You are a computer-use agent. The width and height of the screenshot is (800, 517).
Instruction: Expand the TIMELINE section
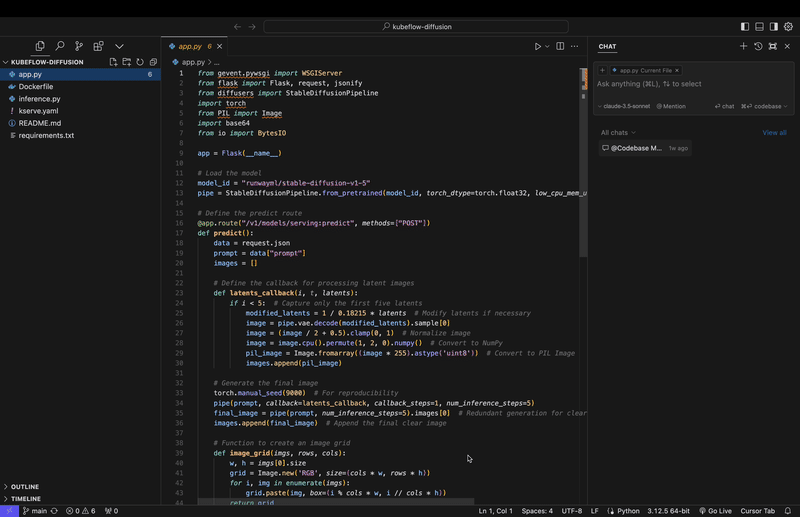80,499
